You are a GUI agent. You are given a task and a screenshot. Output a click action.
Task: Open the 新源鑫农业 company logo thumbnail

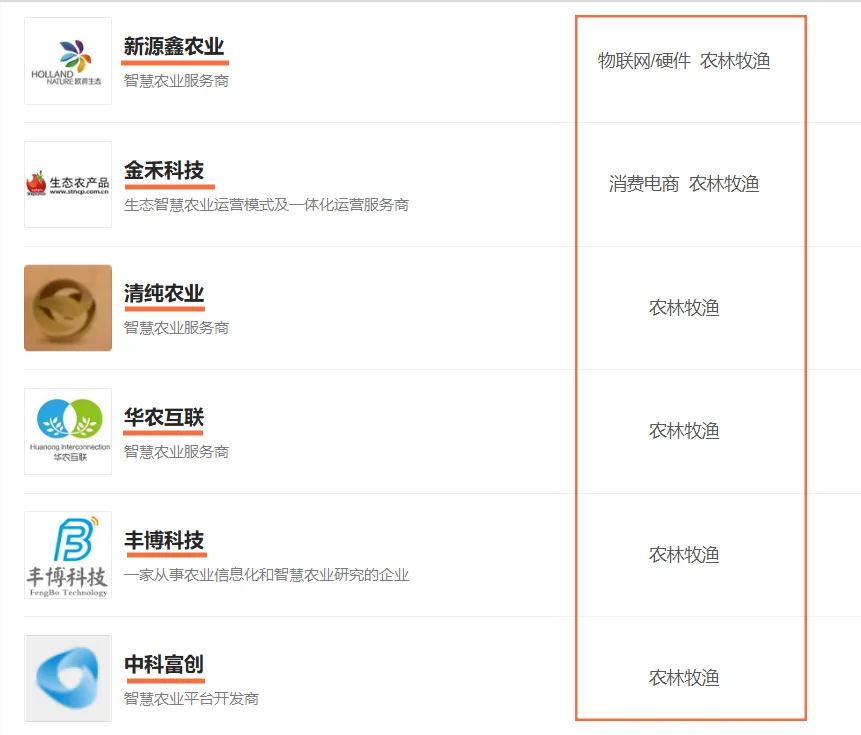[x=68, y=61]
